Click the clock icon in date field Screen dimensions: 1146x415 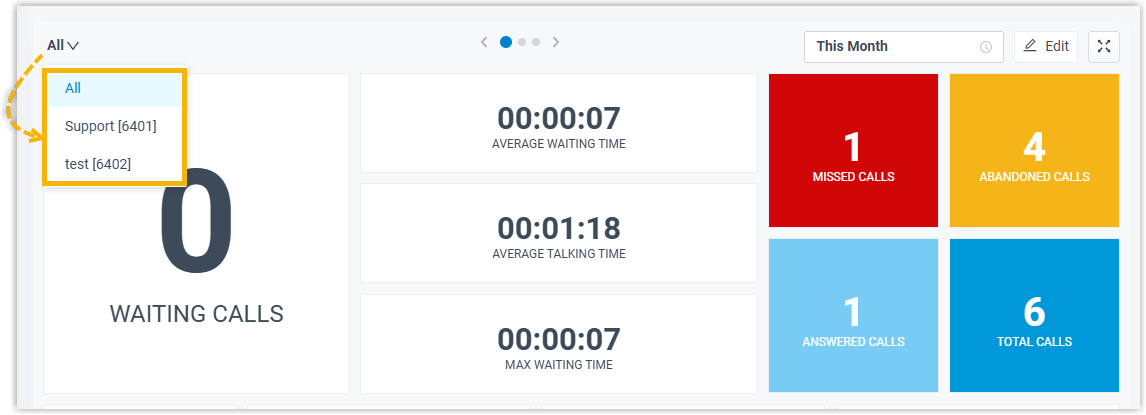point(986,46)
